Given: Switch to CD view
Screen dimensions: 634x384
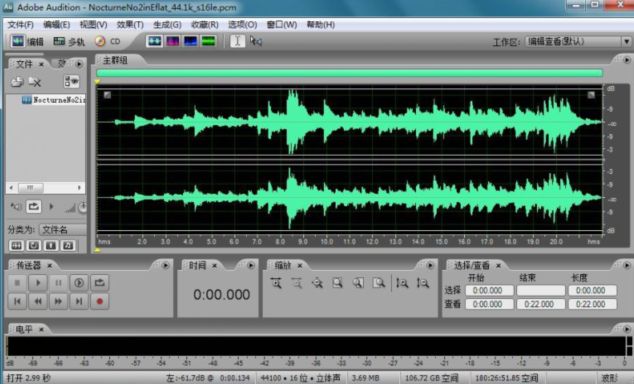Looking at the screenshot, I should point(108,41).
